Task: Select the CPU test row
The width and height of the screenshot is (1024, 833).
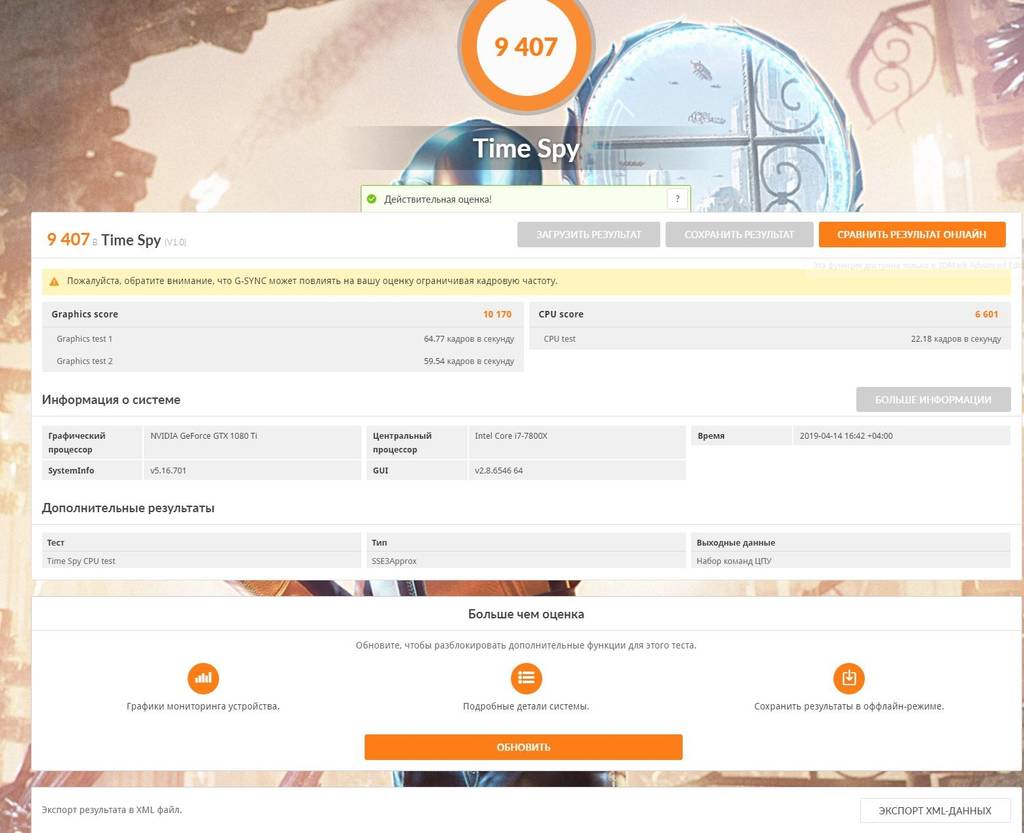Action: 770,339
